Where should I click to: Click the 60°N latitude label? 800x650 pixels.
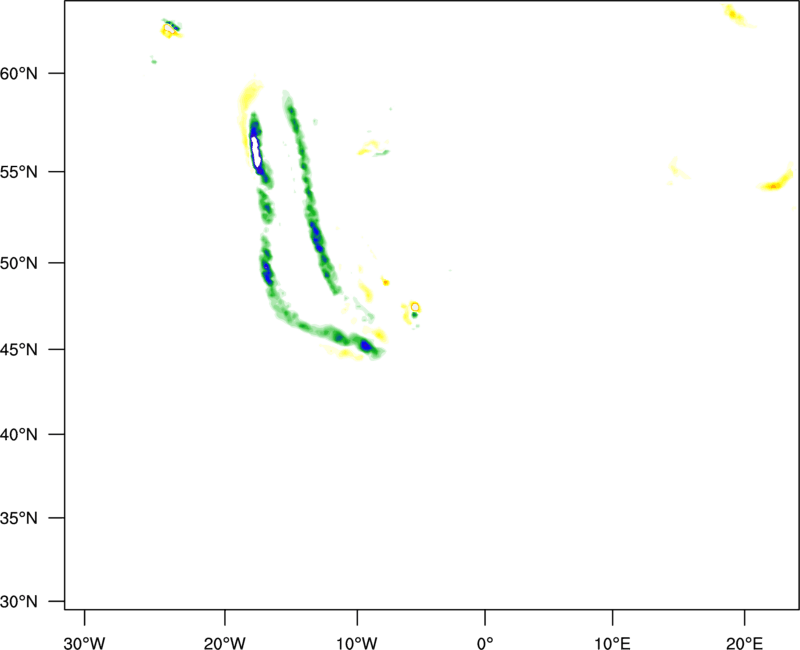(x=18, y=73)
